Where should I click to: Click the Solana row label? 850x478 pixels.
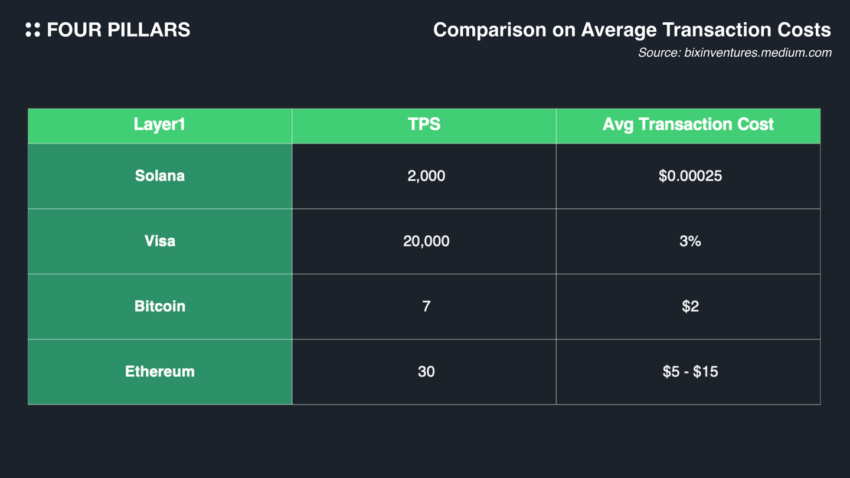click(x=160, y=176)
